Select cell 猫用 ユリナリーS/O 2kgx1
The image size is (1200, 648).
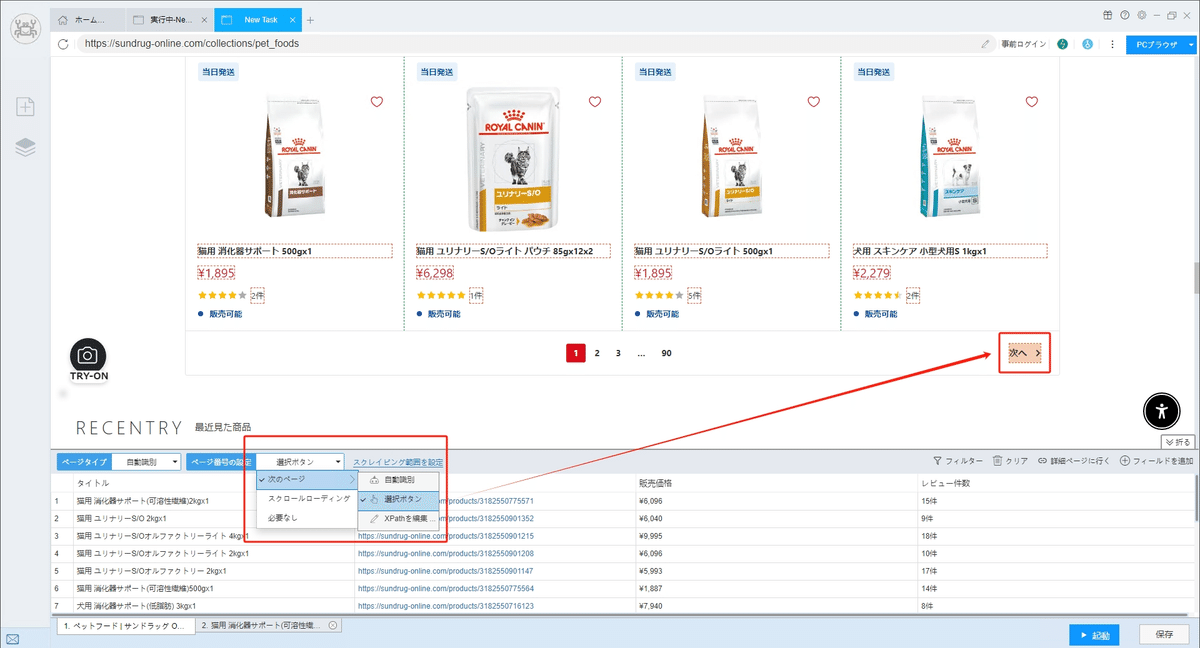pos(122,518)
